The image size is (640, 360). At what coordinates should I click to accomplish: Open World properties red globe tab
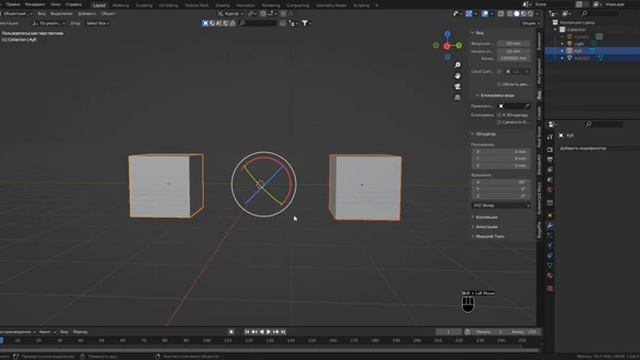click(550, 190)
